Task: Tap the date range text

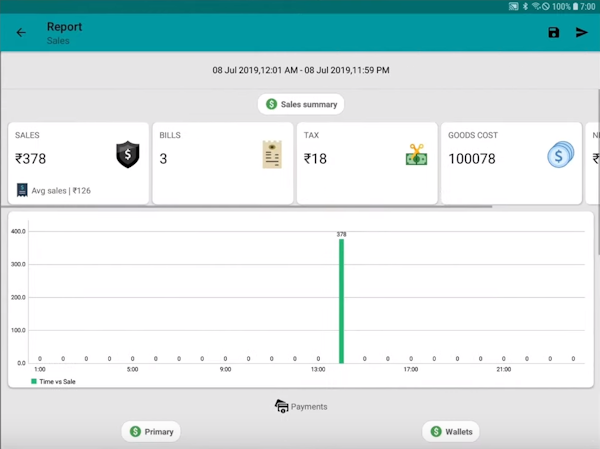Action: 300,71
